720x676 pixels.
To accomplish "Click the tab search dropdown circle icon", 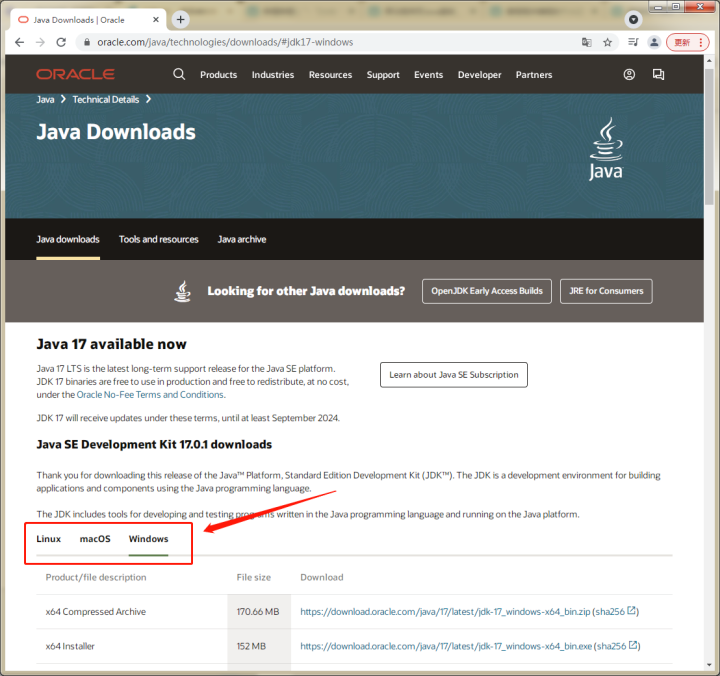I will [633, 19].
